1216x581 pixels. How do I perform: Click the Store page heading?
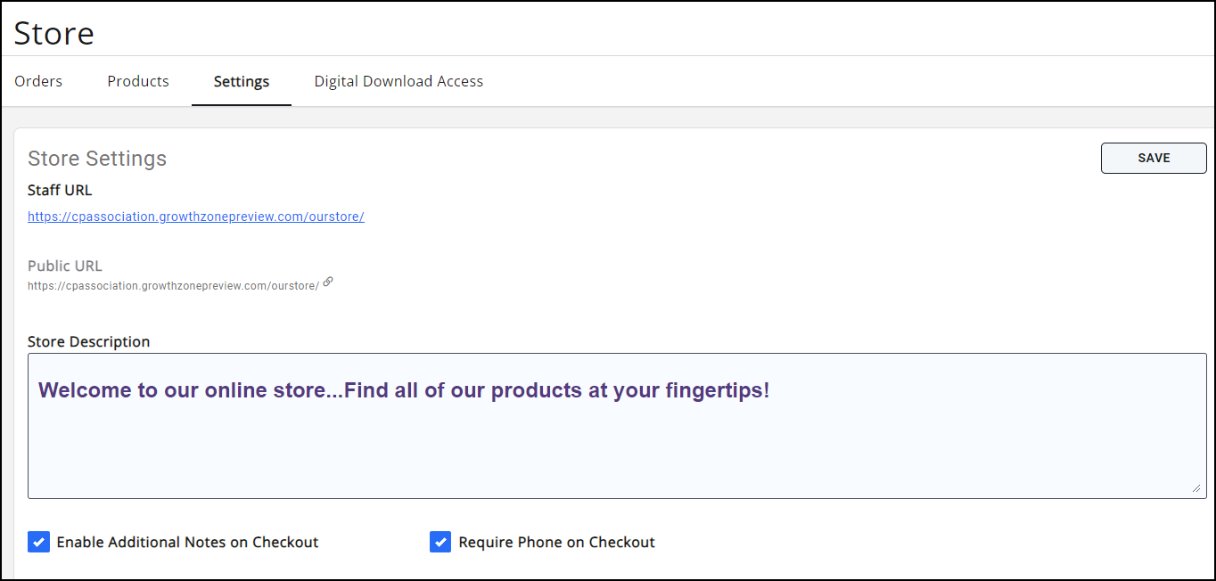click(54, 33)
